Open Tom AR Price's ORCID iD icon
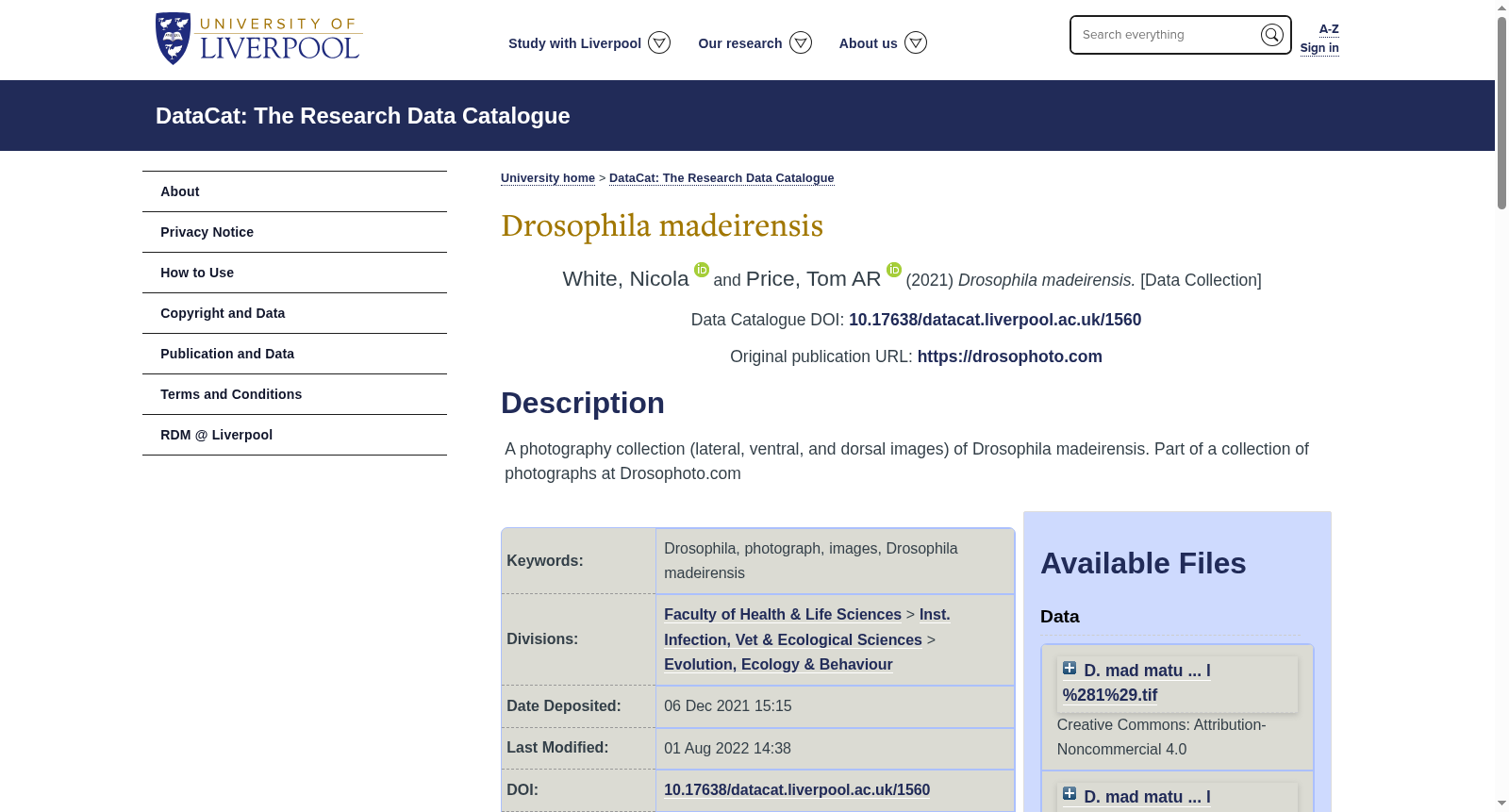The image size is (1509, 812). pyautogui.click(x=894, y=270)
